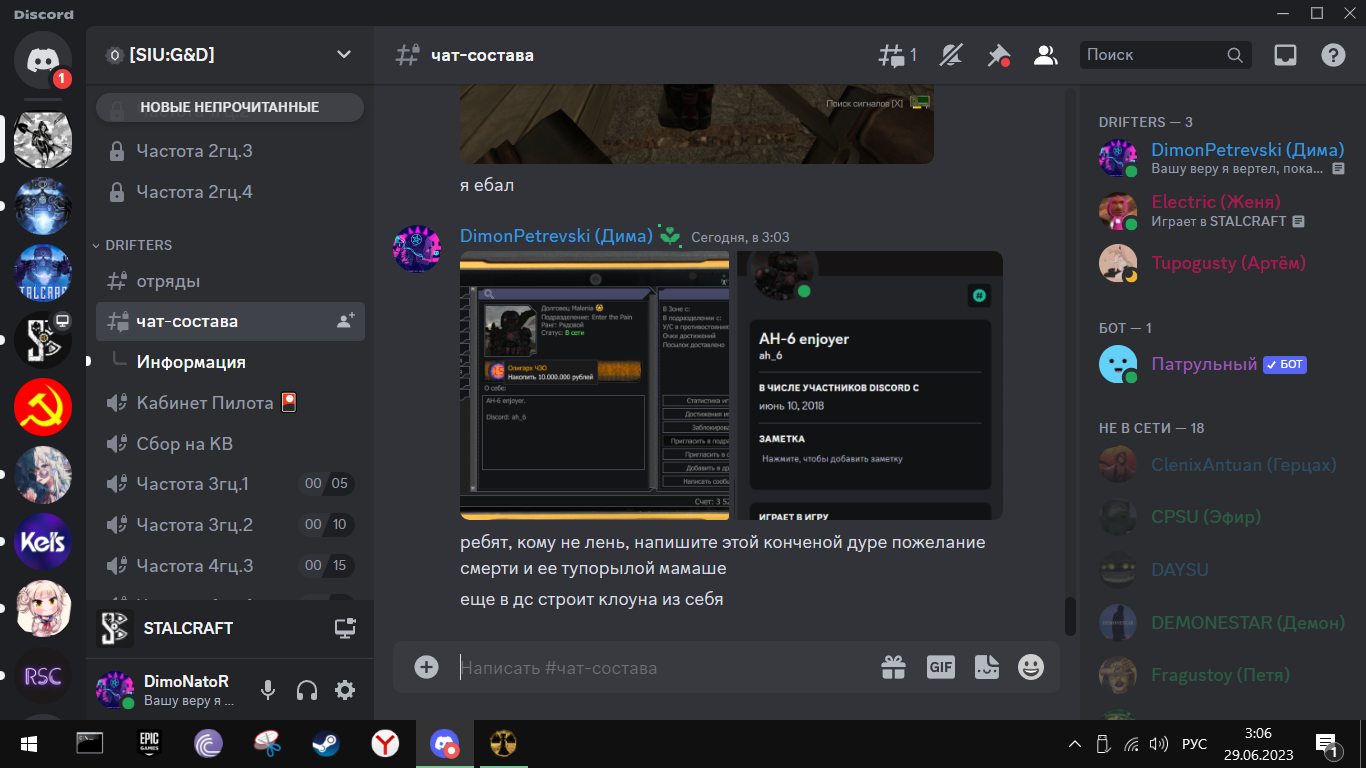Select offline member CPSU (Эфир)
Screen dimensions: 1366x768
pyautogui.click(x=1222, y=517)
